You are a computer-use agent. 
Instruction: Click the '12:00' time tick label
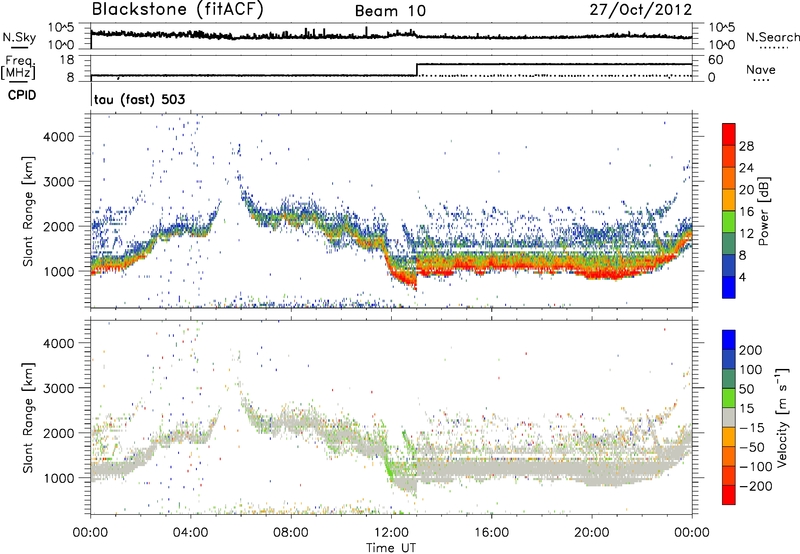coord(391,533)
